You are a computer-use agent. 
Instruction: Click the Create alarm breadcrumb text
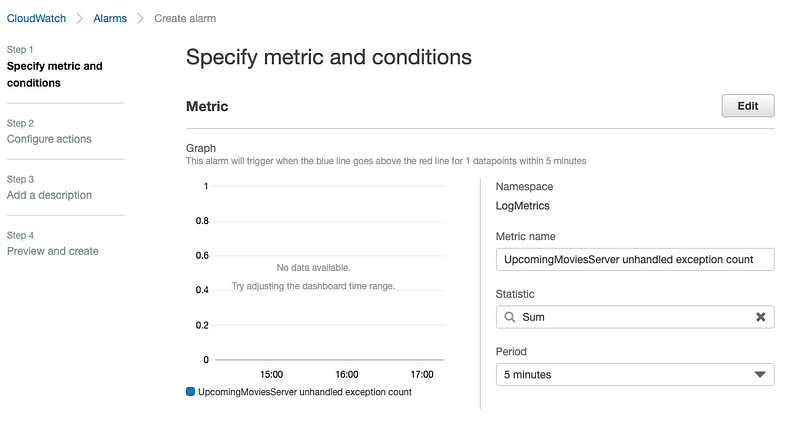(x=185, y=18)
